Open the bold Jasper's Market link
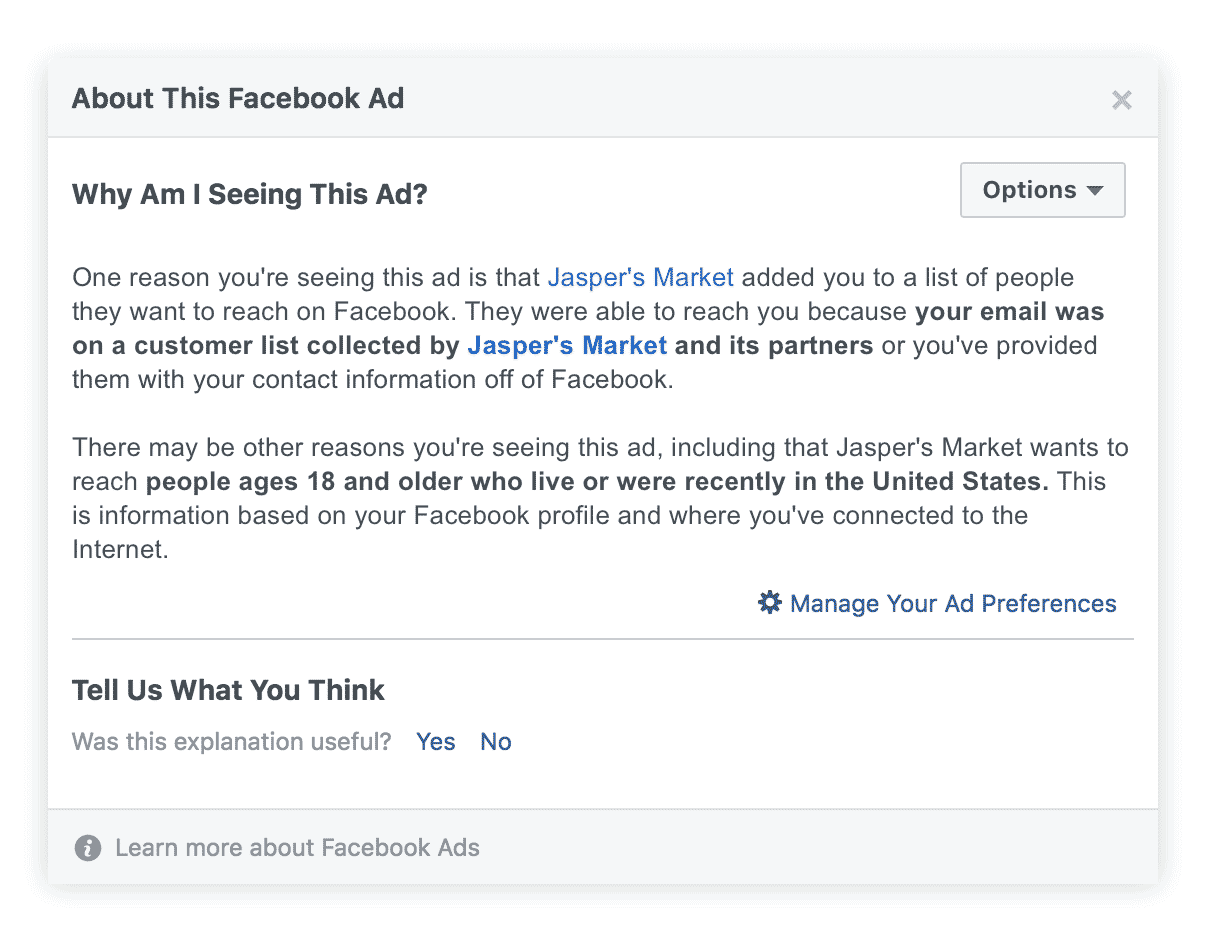This screenshot has height=941, width=1209. click(x=566, y=346)
